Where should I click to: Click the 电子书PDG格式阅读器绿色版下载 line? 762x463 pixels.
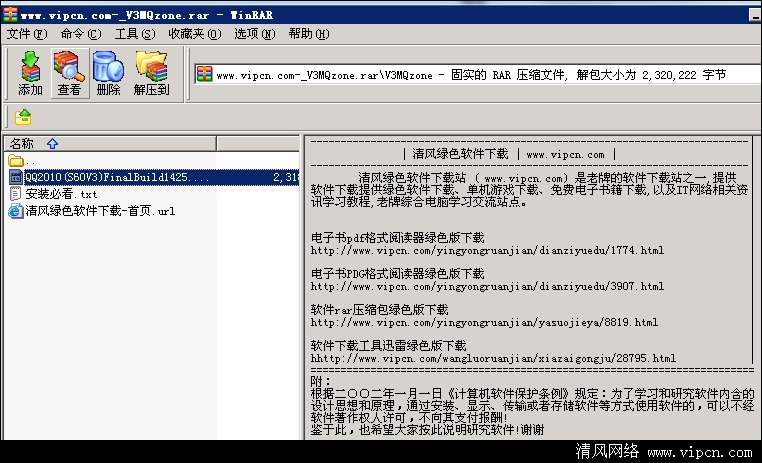(398, 274)
